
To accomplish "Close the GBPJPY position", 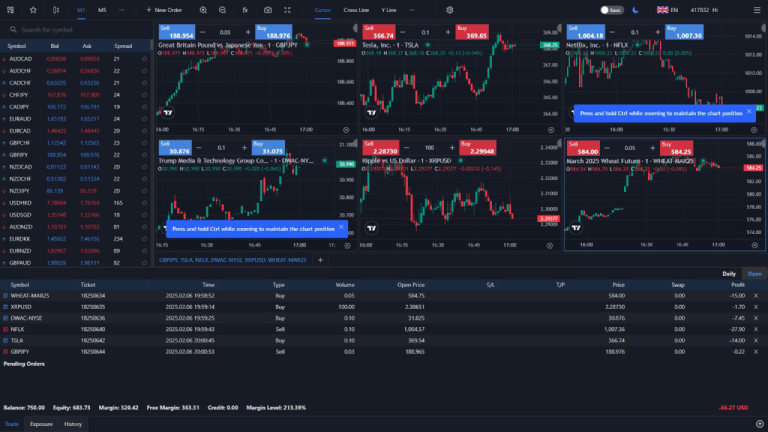I will point(756,352).
